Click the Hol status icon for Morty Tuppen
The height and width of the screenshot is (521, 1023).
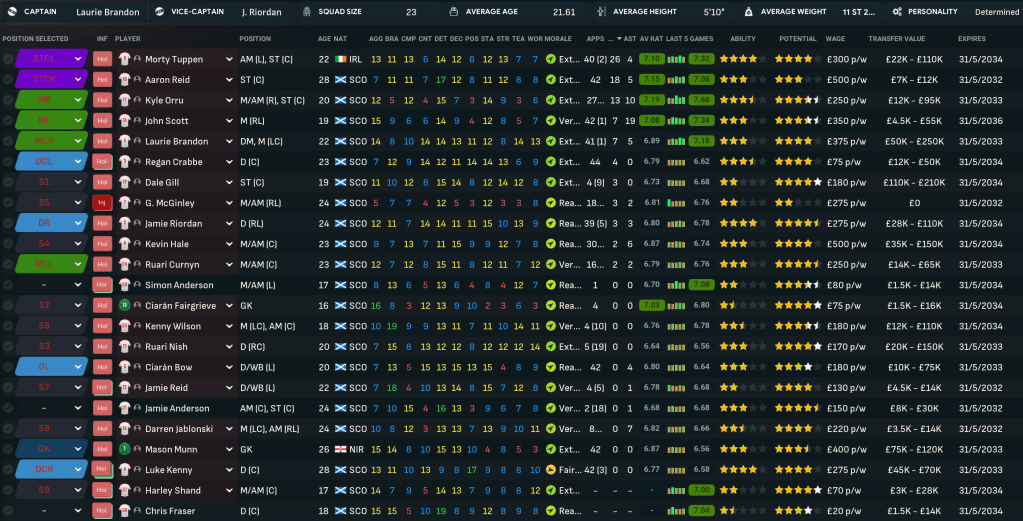(x=102, y=59)
